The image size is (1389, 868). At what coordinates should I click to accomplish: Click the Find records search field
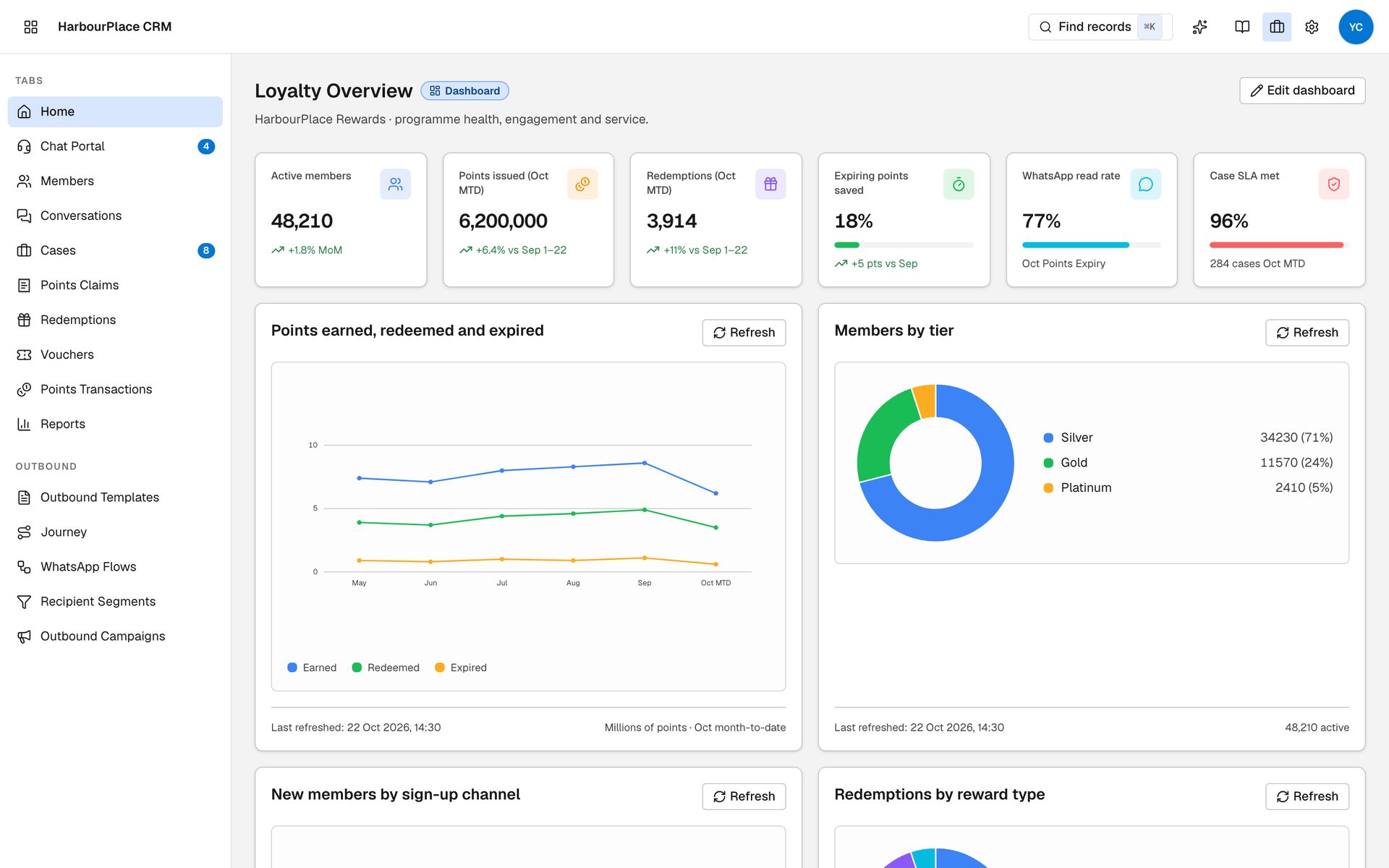coord(1100,27)
